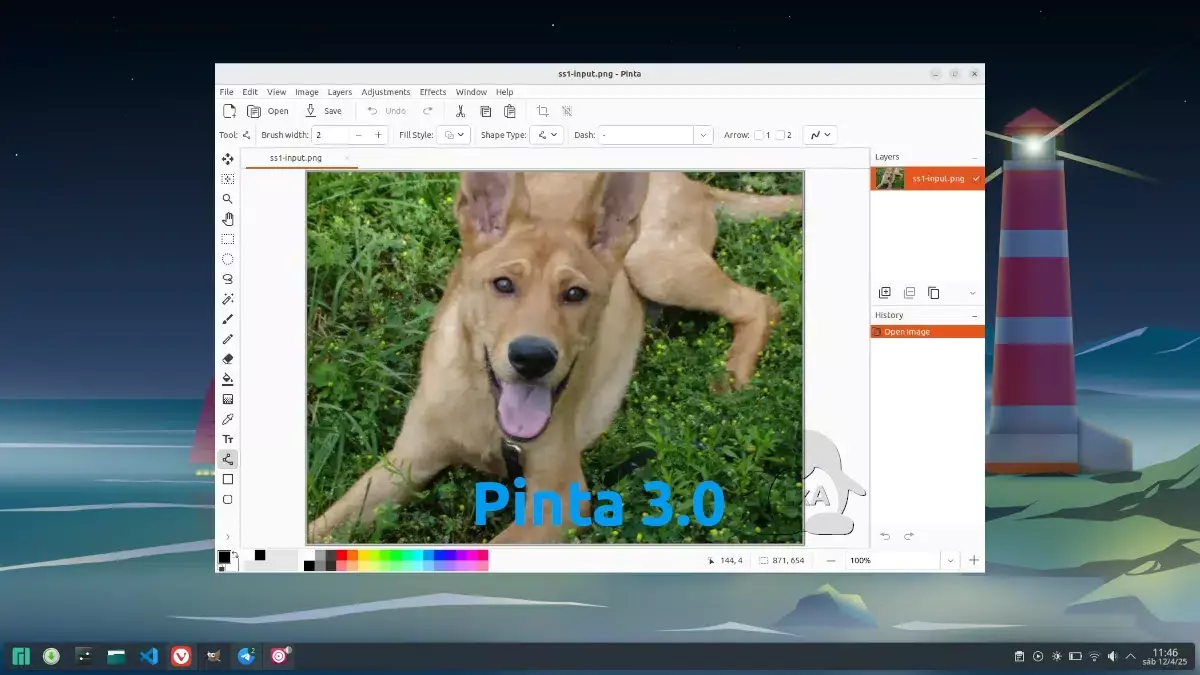Add a new layer in Layers panel
This screenshot has height=675, width=1200.
click(884, 293)
